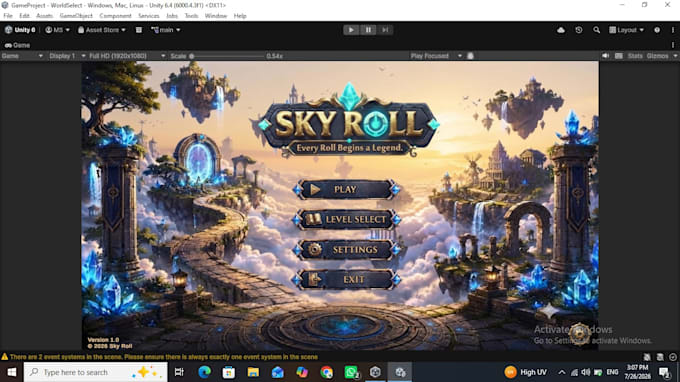The height and width of the screenshot is (382, 680).
Task: Select the Game view tab
Action: click(x=17, y=45)
